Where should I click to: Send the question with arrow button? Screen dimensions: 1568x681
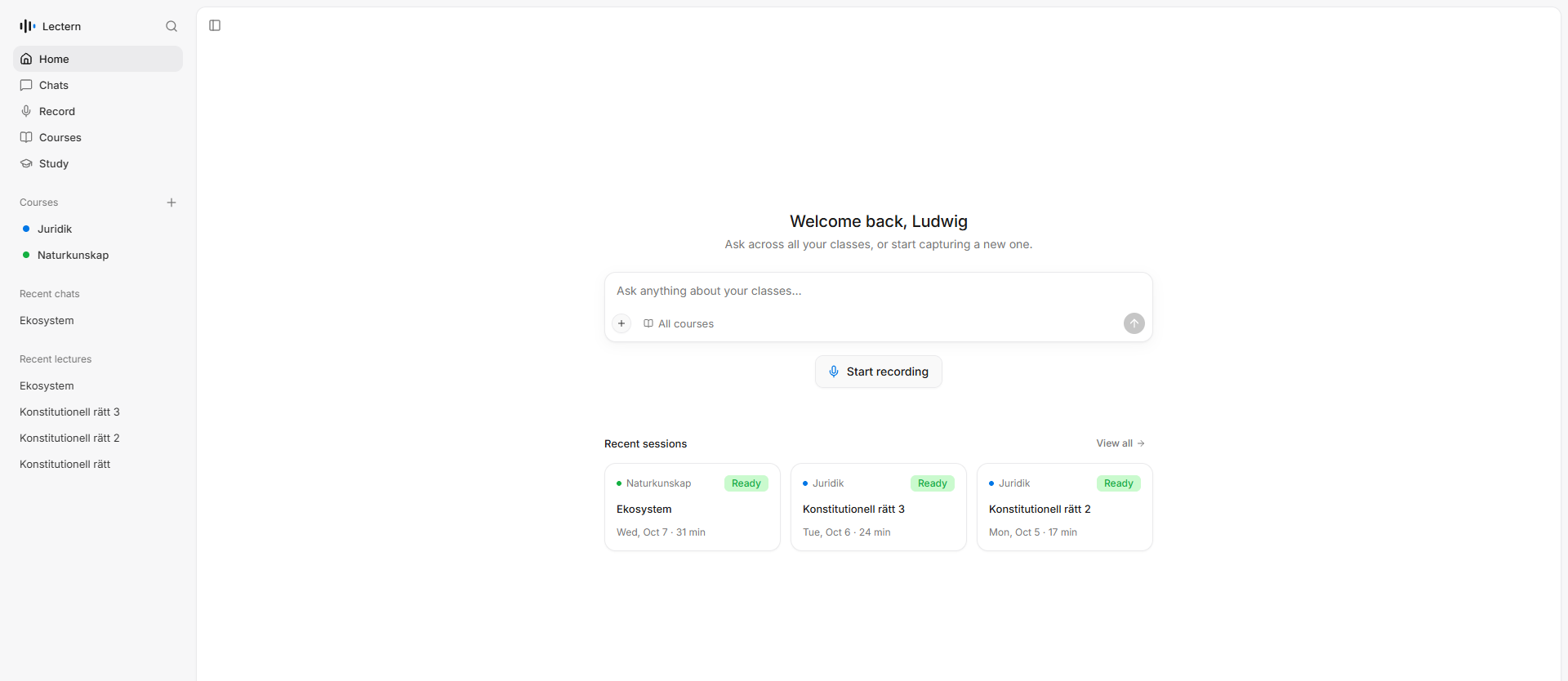(x=1134, y=323)
